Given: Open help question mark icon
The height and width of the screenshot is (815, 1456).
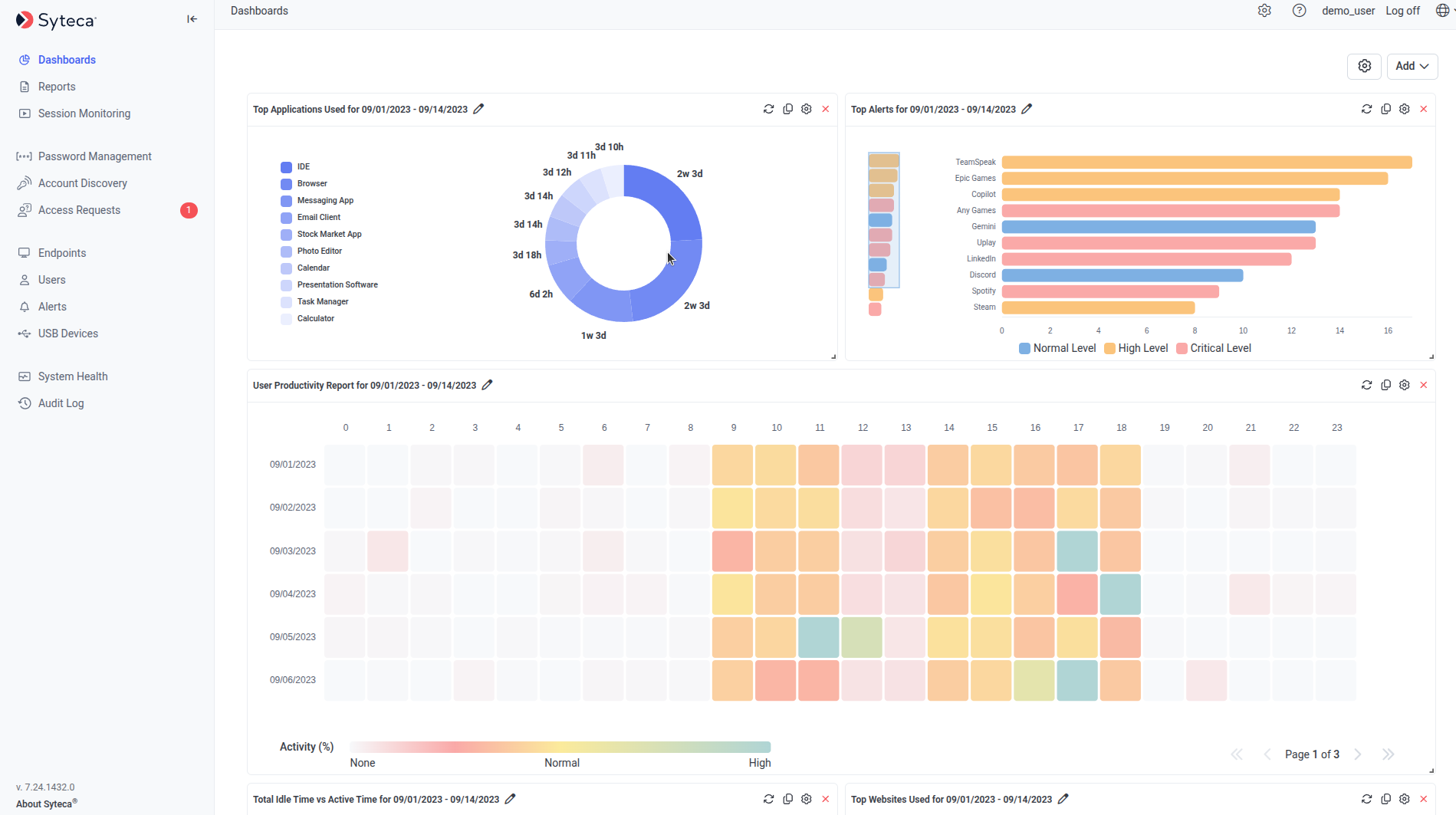Looking at the screenshot, I should pyautogui.click(x=1299, y=11).
